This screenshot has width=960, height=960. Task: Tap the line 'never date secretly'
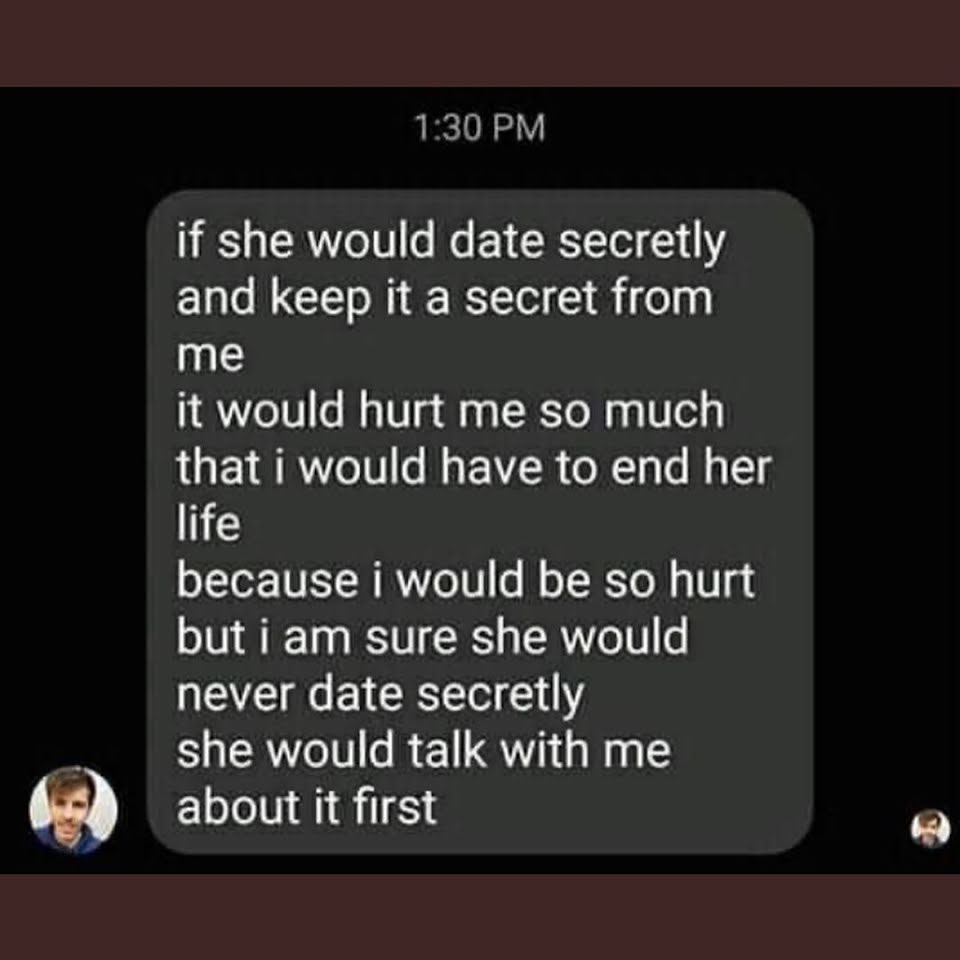(x=380, y=696)
